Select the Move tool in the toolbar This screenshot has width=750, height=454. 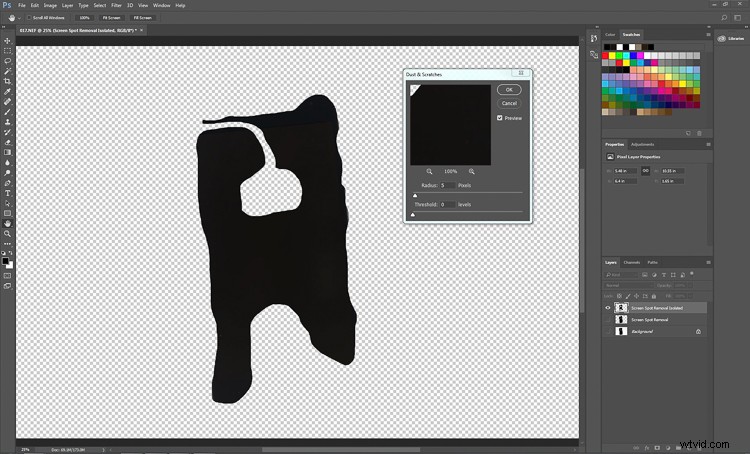pyautogui.click(x=7, y=41)
